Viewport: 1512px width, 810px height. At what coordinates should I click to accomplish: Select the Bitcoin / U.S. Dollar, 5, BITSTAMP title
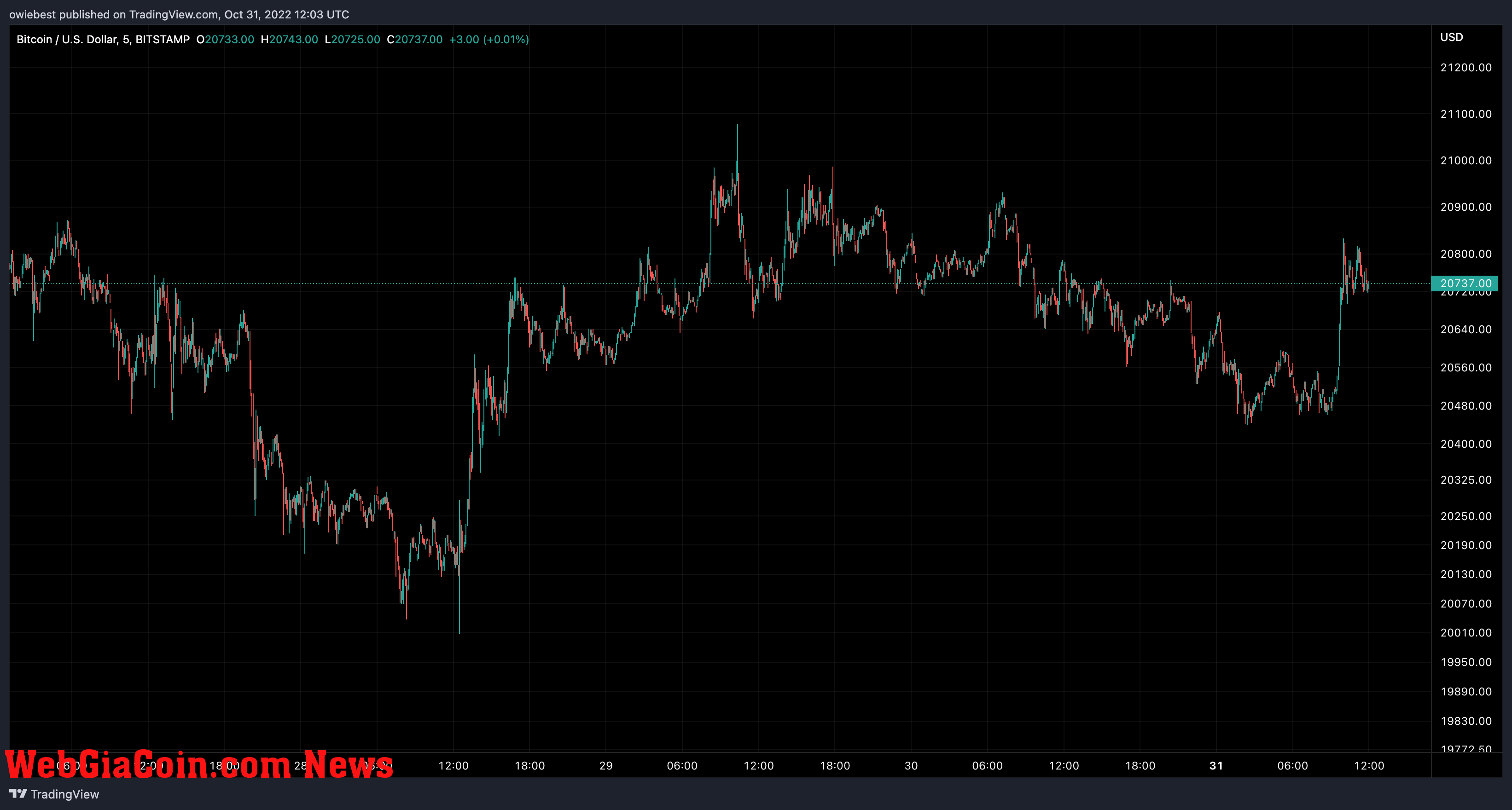pyautogui.click(x=103, y=39)
